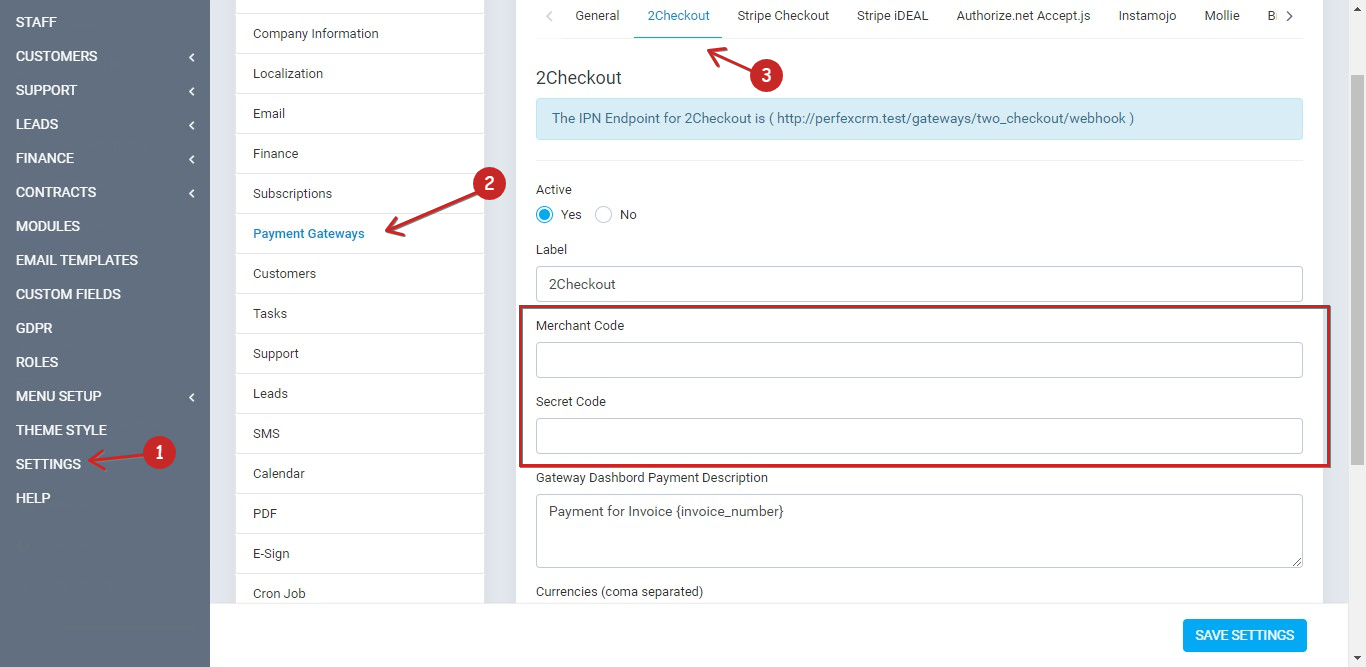This screenshot has width=1366, height=667.
Task: Switch to the Stripe iDEAL tab
Action: (892, 16)
